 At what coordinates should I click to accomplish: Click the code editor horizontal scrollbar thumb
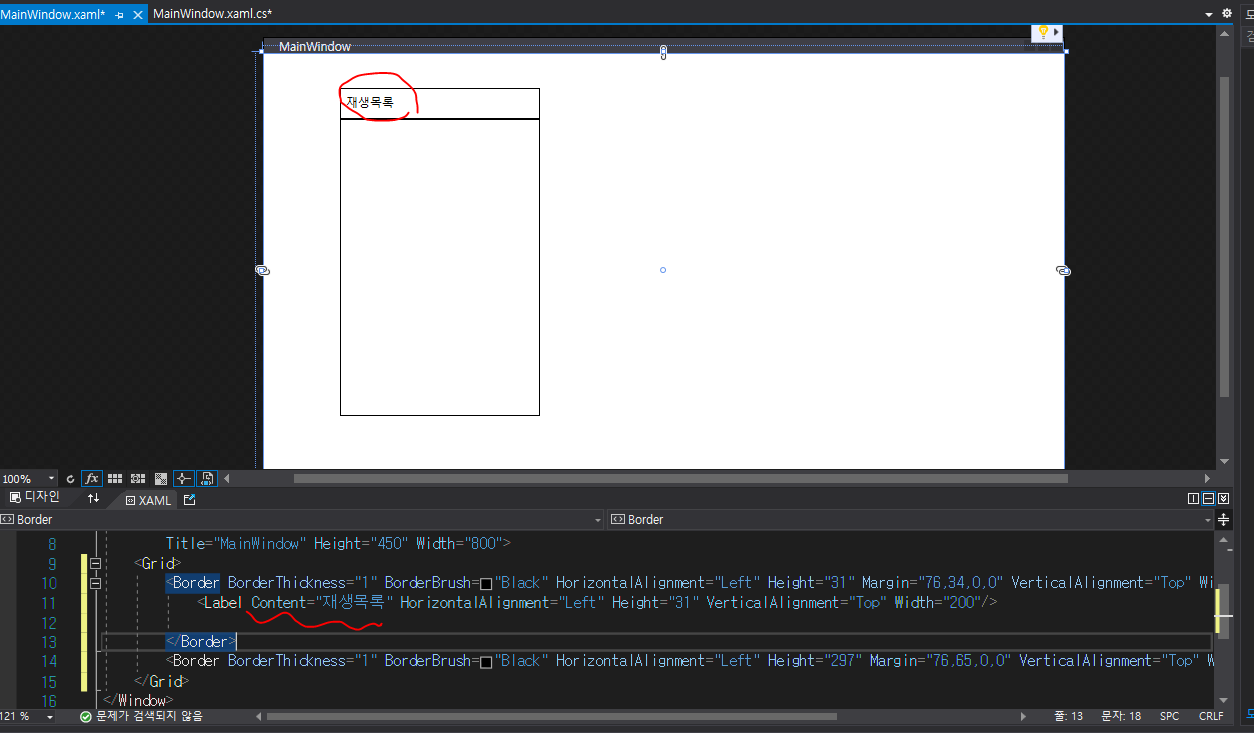click(551, 716)
